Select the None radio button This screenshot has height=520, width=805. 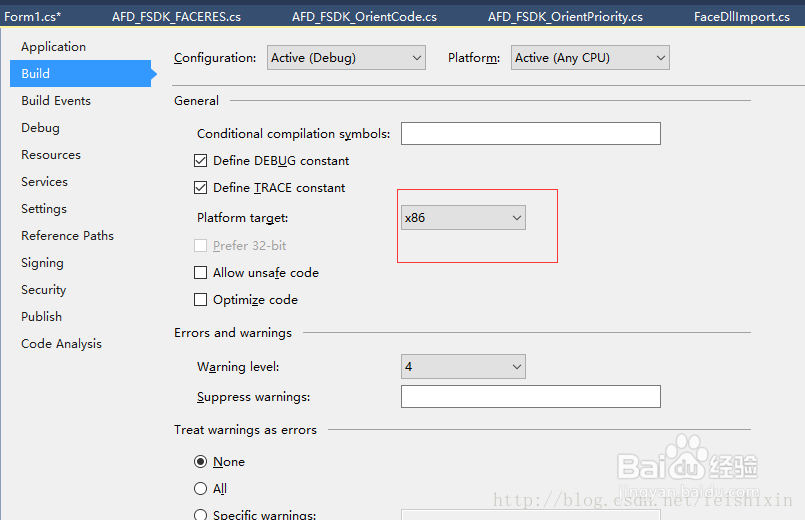point(200,461)
